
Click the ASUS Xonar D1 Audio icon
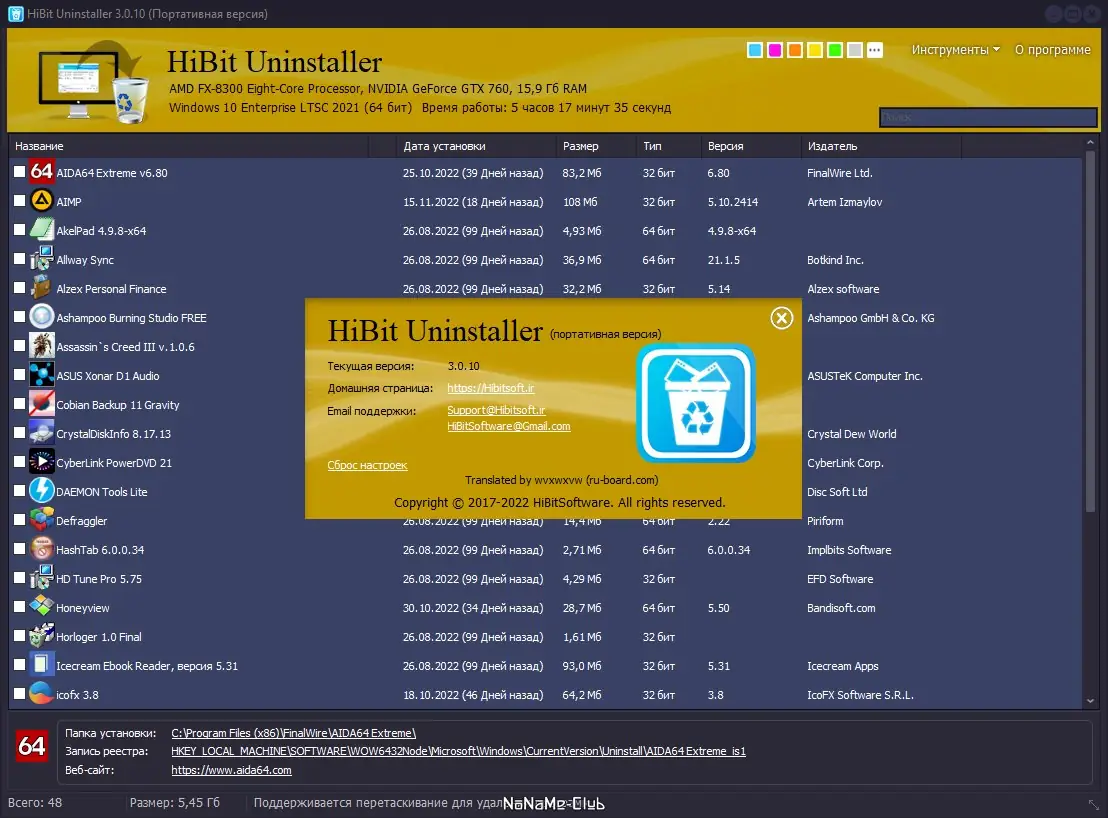pyautogui.click(x=42, y=375)
